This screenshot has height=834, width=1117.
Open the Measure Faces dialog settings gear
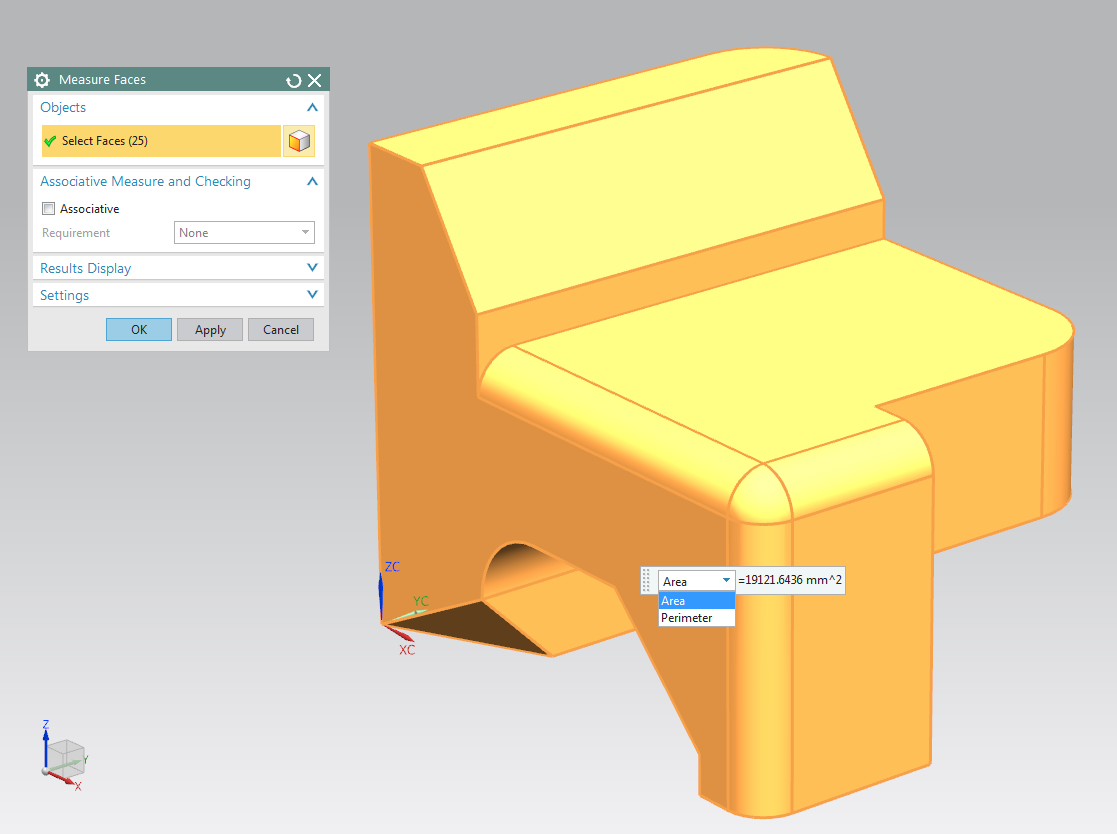[x=42, y=80]
